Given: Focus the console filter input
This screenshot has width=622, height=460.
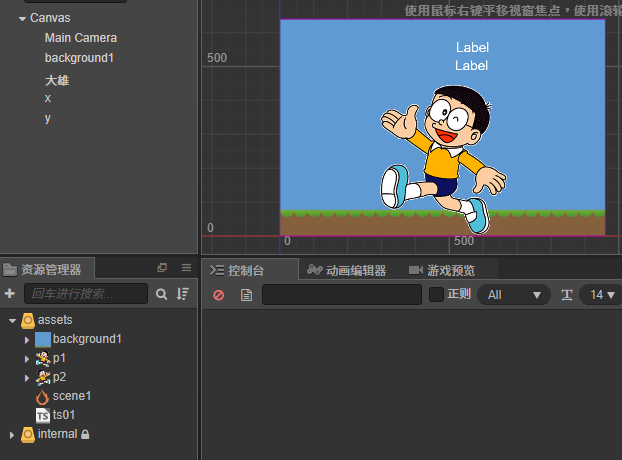Looking at the screenshot, I should (x=342, y=295).
